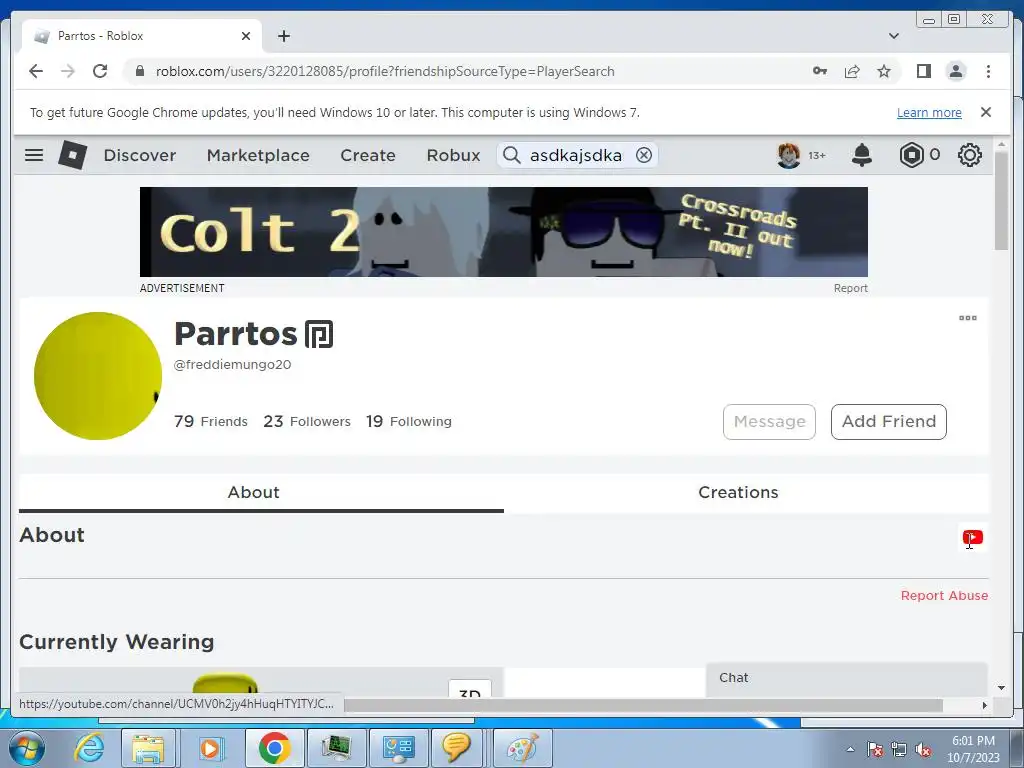The image size is (1024, 768).
Task: Click the Roblox logo home icon
Action: (72, 155)
